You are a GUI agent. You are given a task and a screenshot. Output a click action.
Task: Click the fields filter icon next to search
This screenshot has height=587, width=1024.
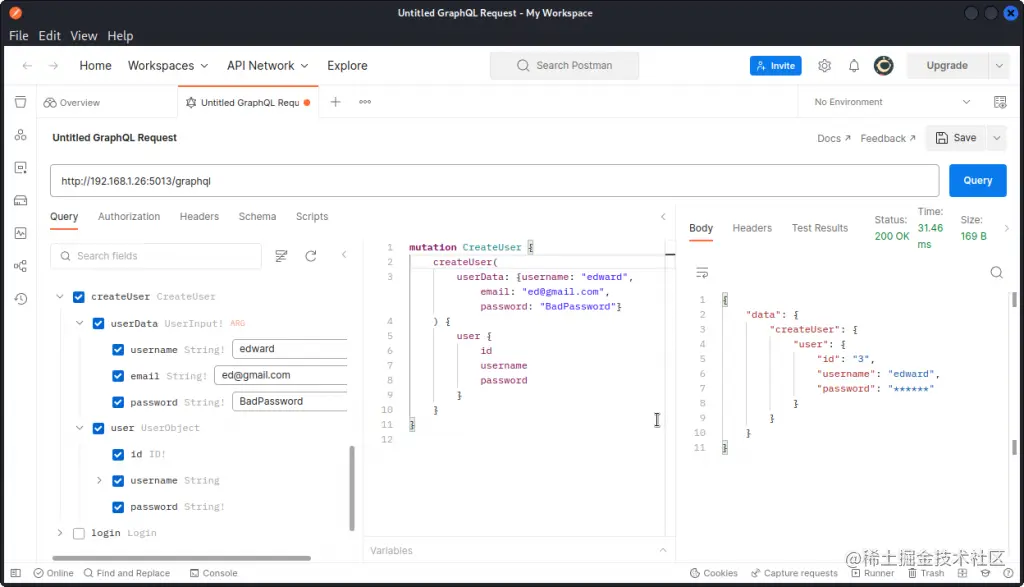click(281, 256)
